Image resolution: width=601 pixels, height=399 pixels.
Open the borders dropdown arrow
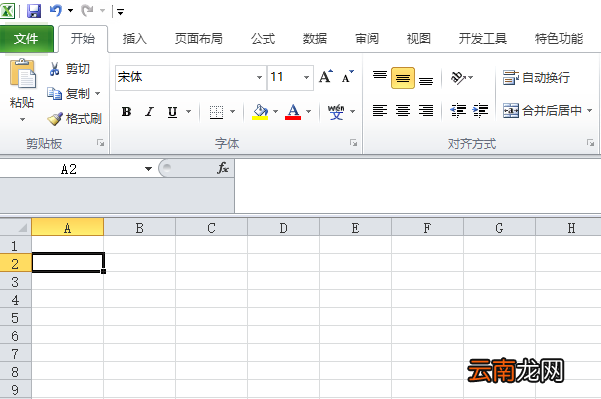click(232, 112)
